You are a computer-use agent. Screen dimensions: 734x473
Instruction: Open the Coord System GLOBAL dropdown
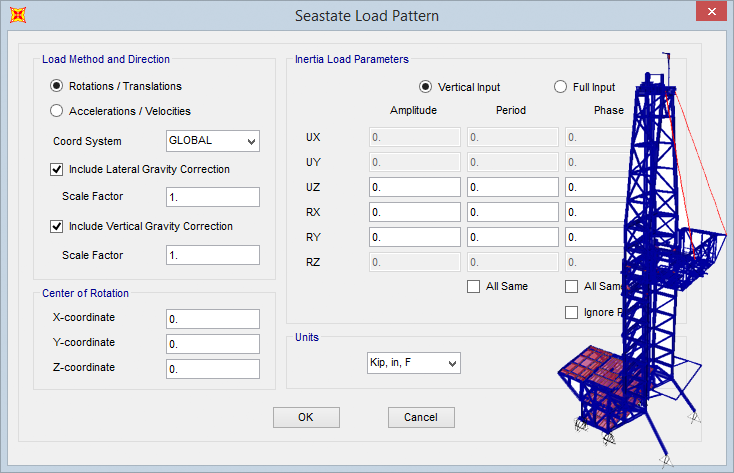click(x=213, y=141)
